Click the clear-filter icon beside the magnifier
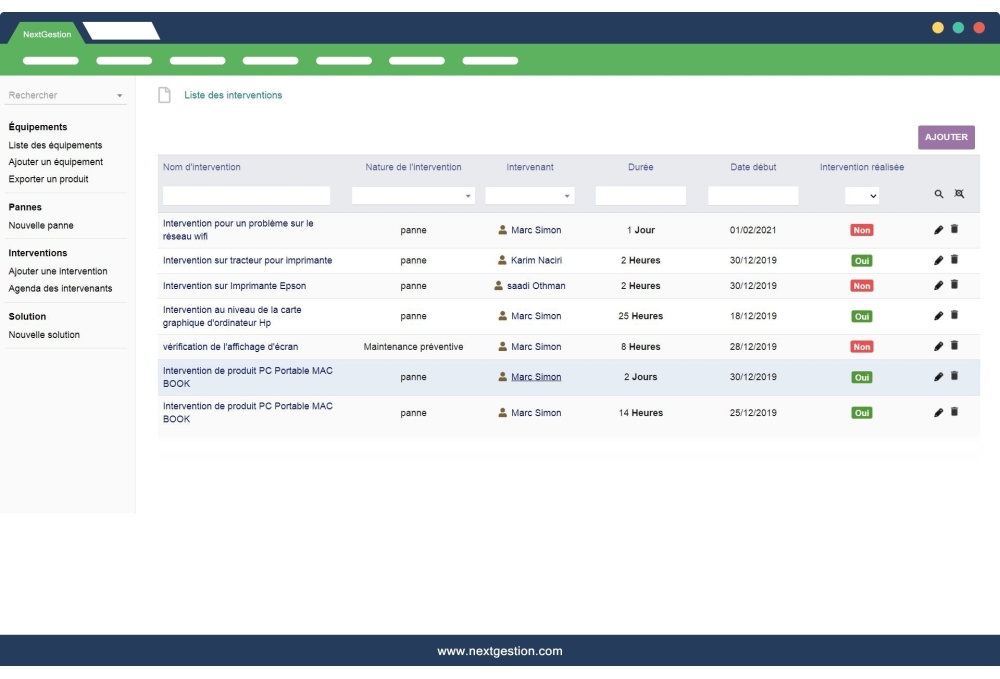The image size is (1000, 679). 959,194
